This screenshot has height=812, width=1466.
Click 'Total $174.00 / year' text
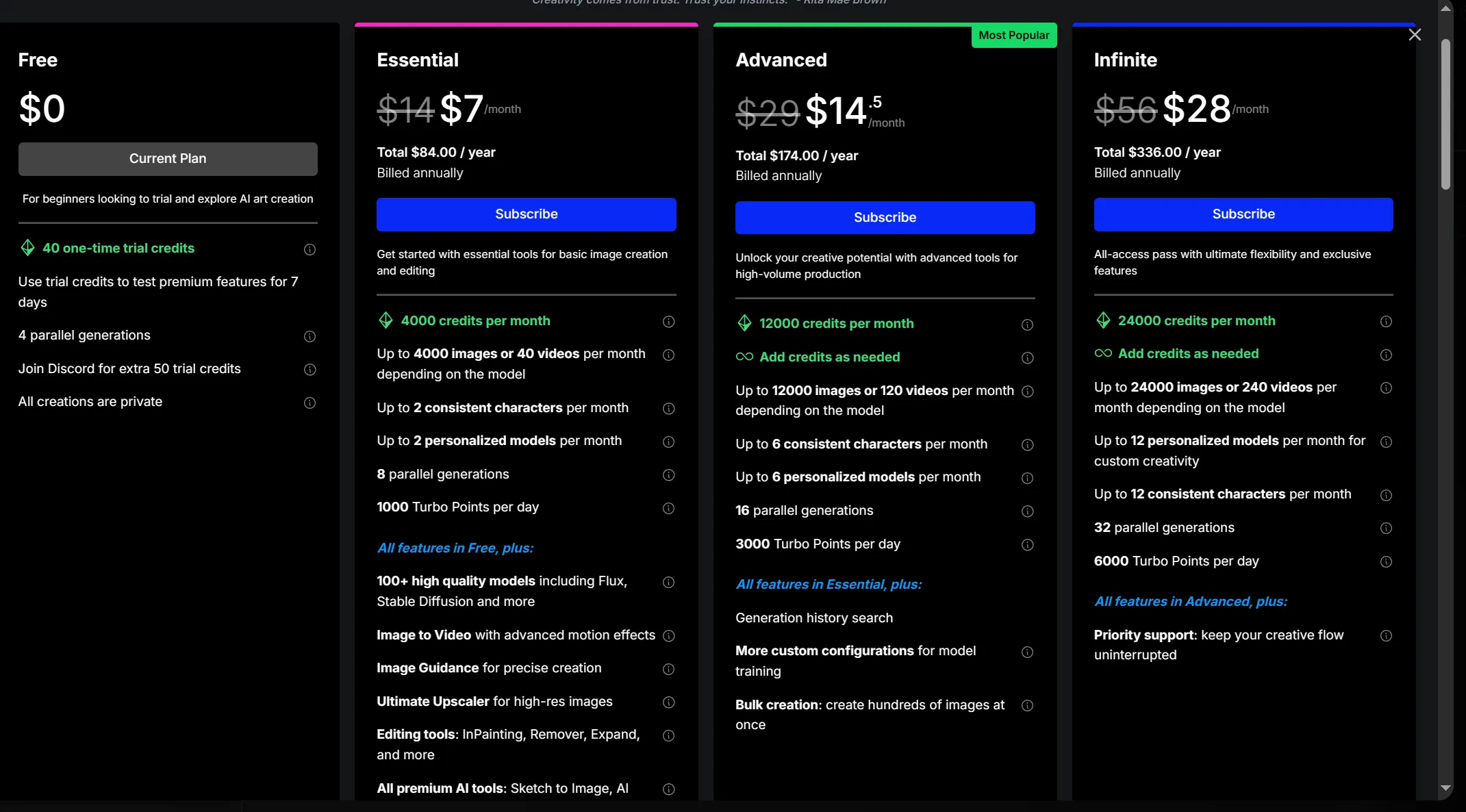coord(796,156)
